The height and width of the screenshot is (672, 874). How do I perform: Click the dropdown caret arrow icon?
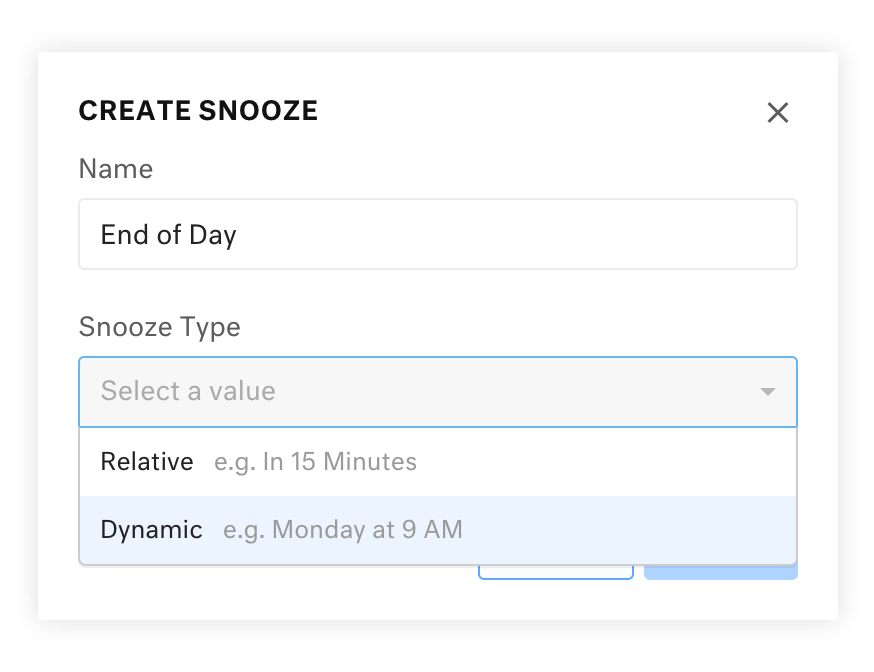768,392
